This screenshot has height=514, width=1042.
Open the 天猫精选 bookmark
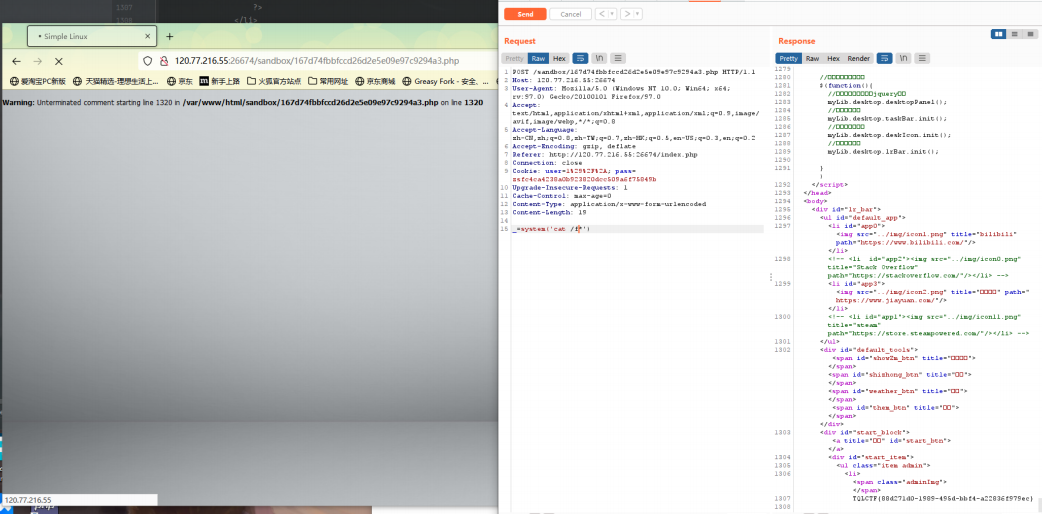[116, 82]
